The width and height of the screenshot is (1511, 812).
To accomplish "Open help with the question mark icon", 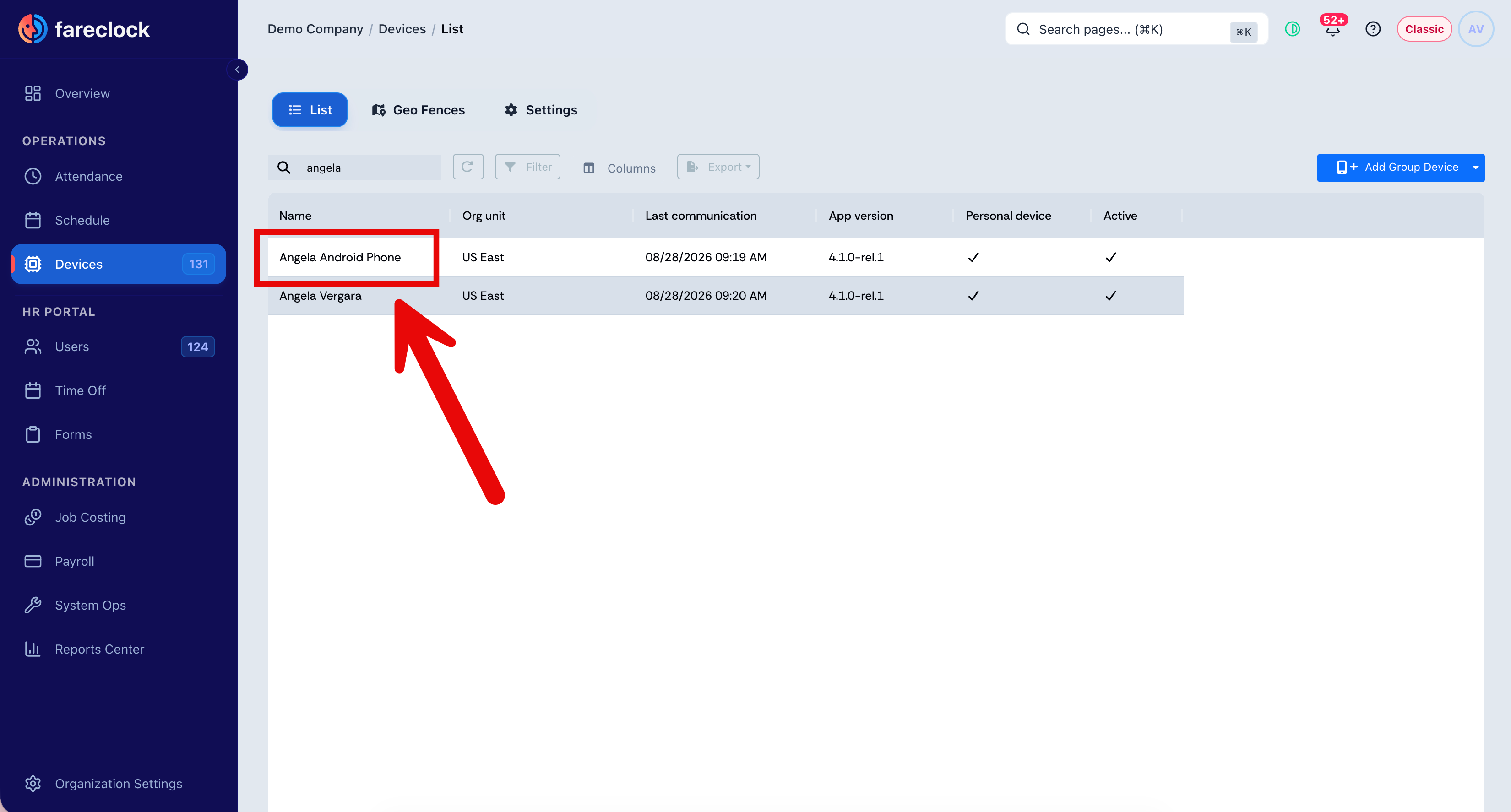I will [x=1373, y=29].
